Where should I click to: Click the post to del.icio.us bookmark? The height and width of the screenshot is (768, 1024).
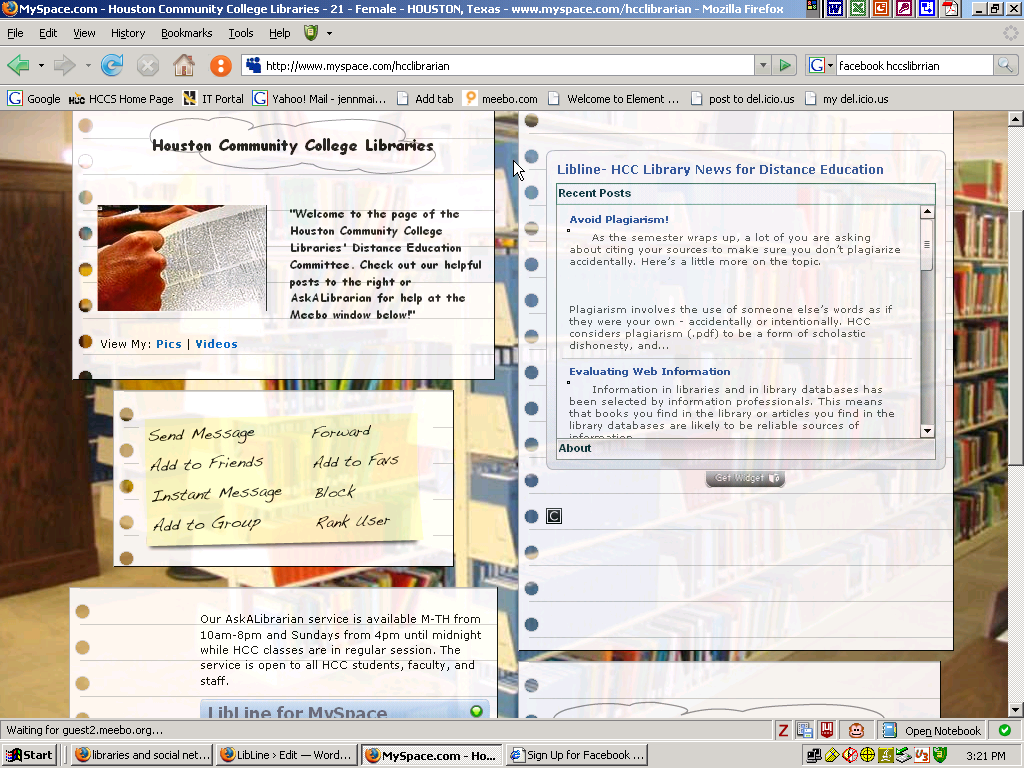tap(743, 99)
